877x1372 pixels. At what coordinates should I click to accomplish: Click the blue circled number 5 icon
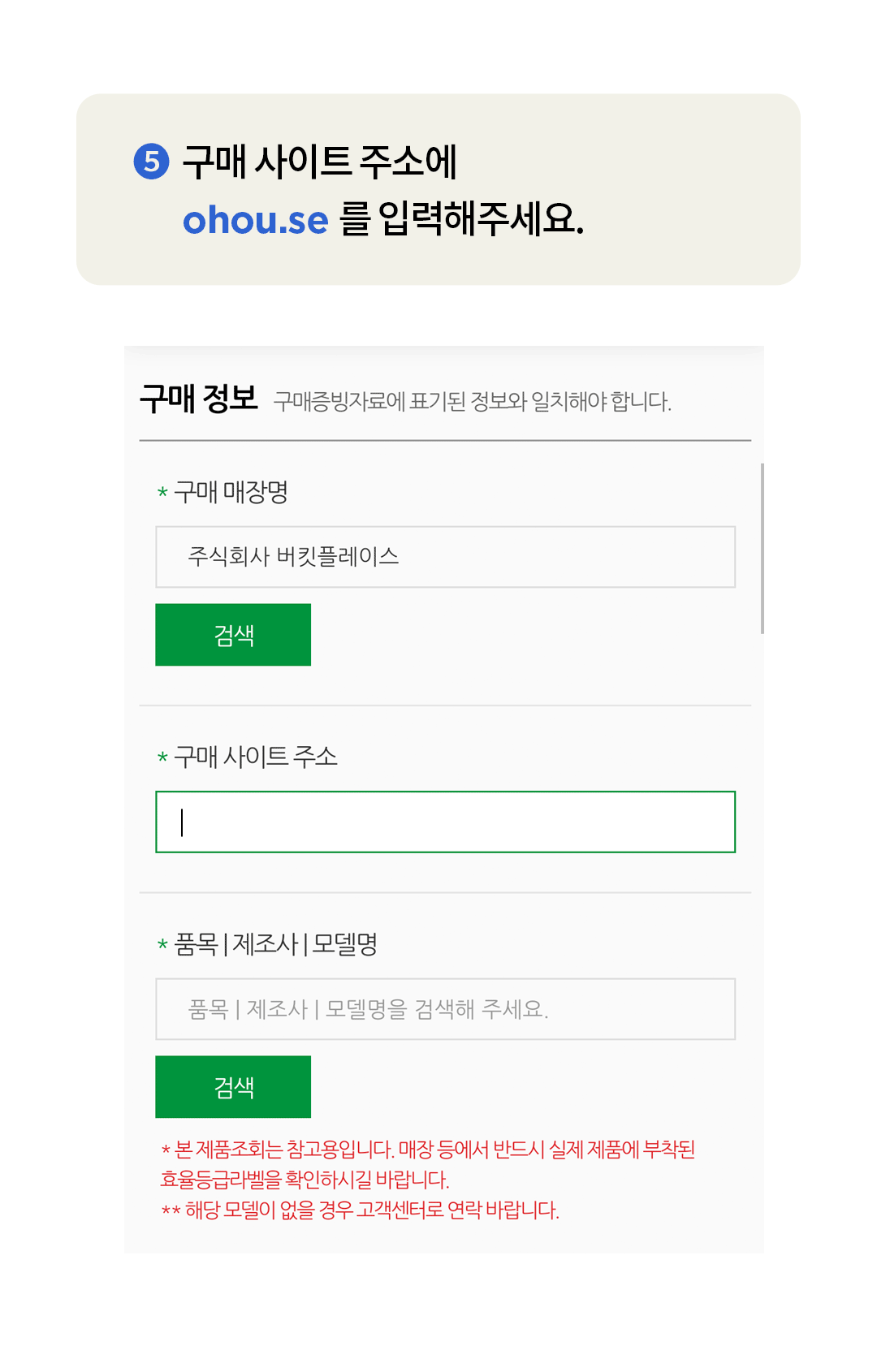tap(151, 162)
